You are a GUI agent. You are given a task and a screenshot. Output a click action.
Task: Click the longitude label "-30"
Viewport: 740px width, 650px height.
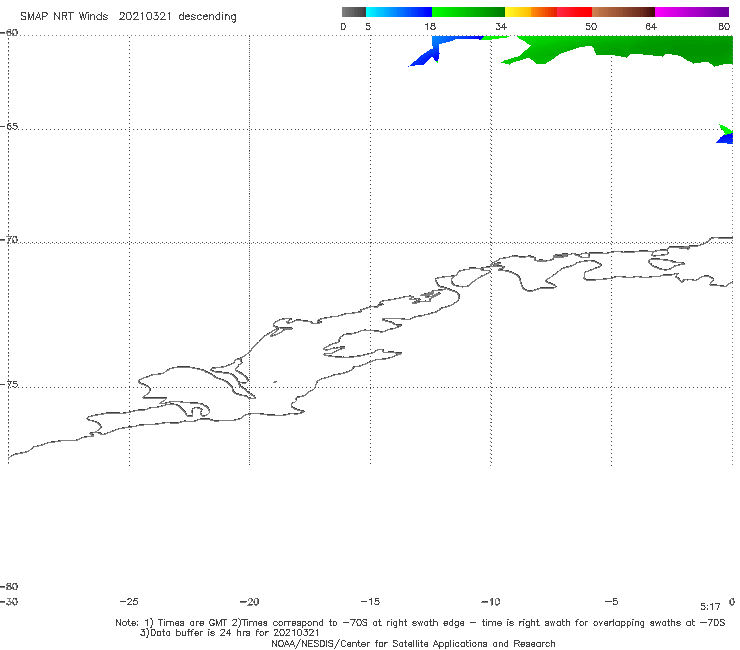click(9, 602)
